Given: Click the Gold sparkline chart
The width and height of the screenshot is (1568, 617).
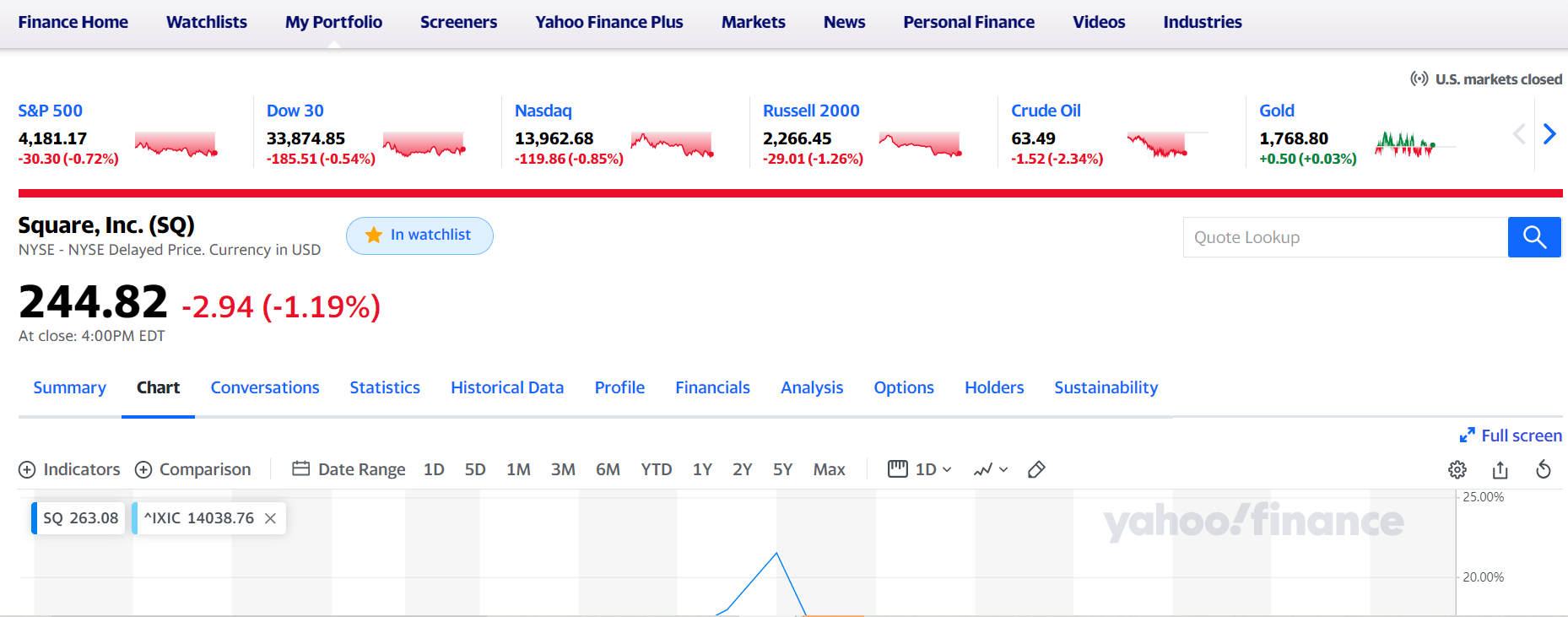Looking at the screenshot, I should [x=1414, y=144].
